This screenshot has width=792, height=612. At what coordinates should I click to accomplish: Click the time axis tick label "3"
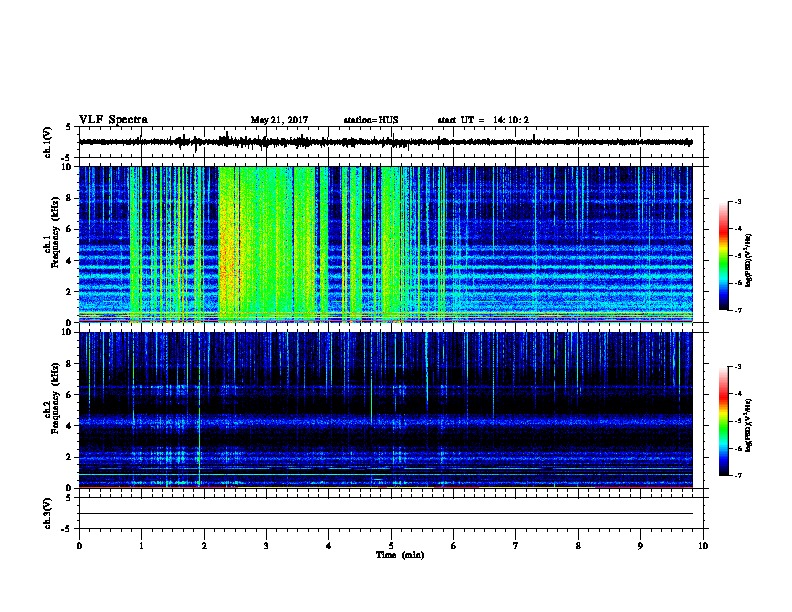(x=266, y=546)
